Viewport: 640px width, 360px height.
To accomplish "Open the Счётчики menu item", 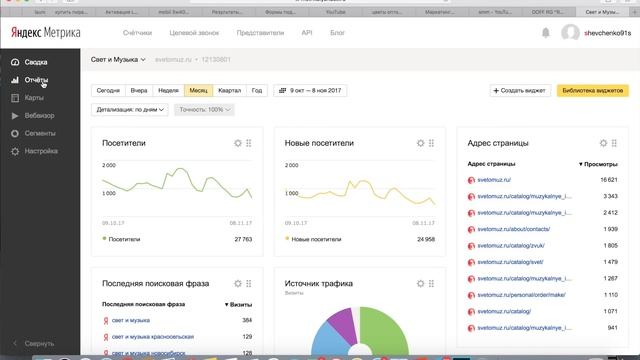I will [x=137, y=33].
